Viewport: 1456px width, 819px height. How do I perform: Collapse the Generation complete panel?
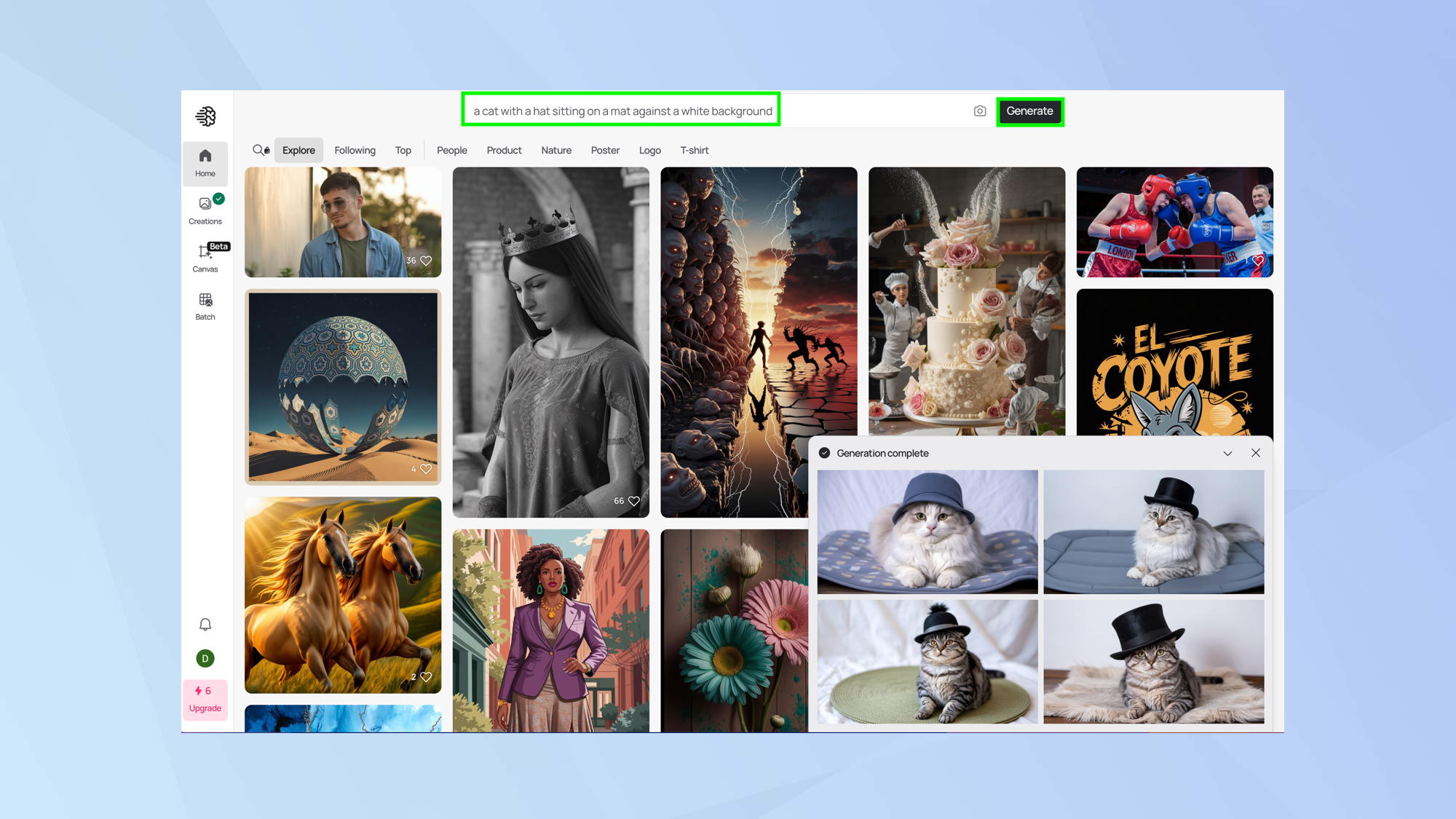(1227, 453)
